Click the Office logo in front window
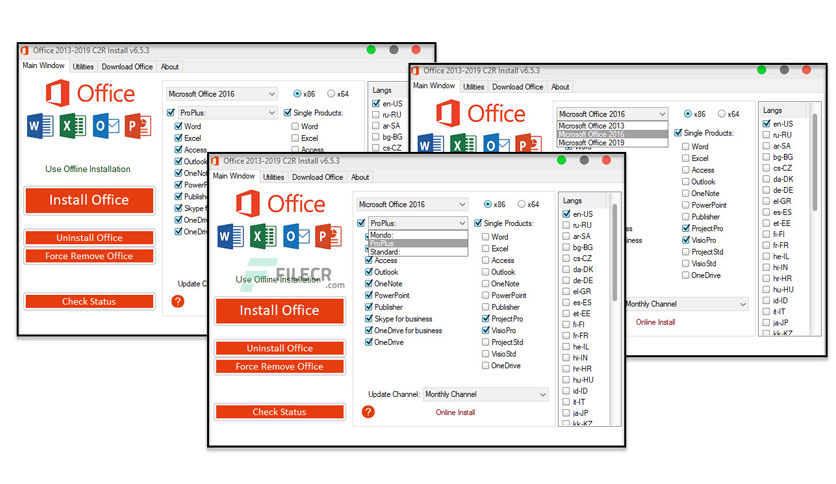 coord(280,204)
